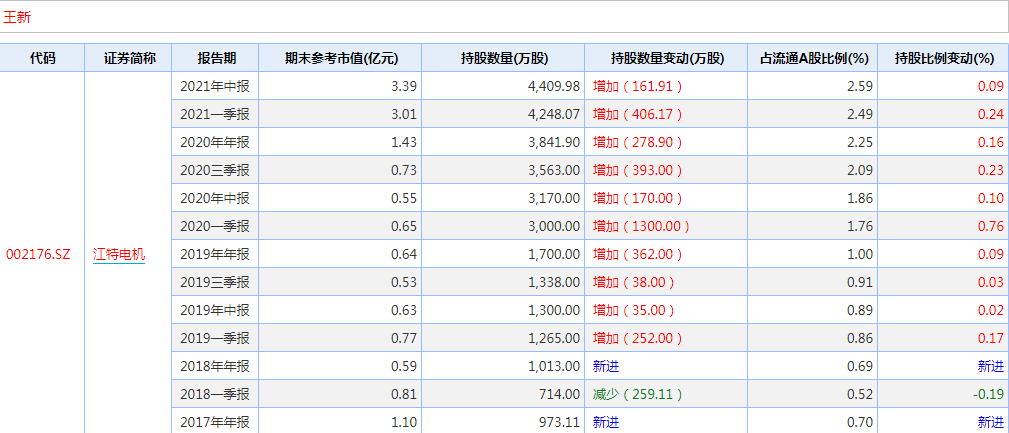Image resolution: width=1009 pixels, height=433 pixels.
Task: Click the A-share ratio 2.49 cell
Action: [x=813, y=115]
